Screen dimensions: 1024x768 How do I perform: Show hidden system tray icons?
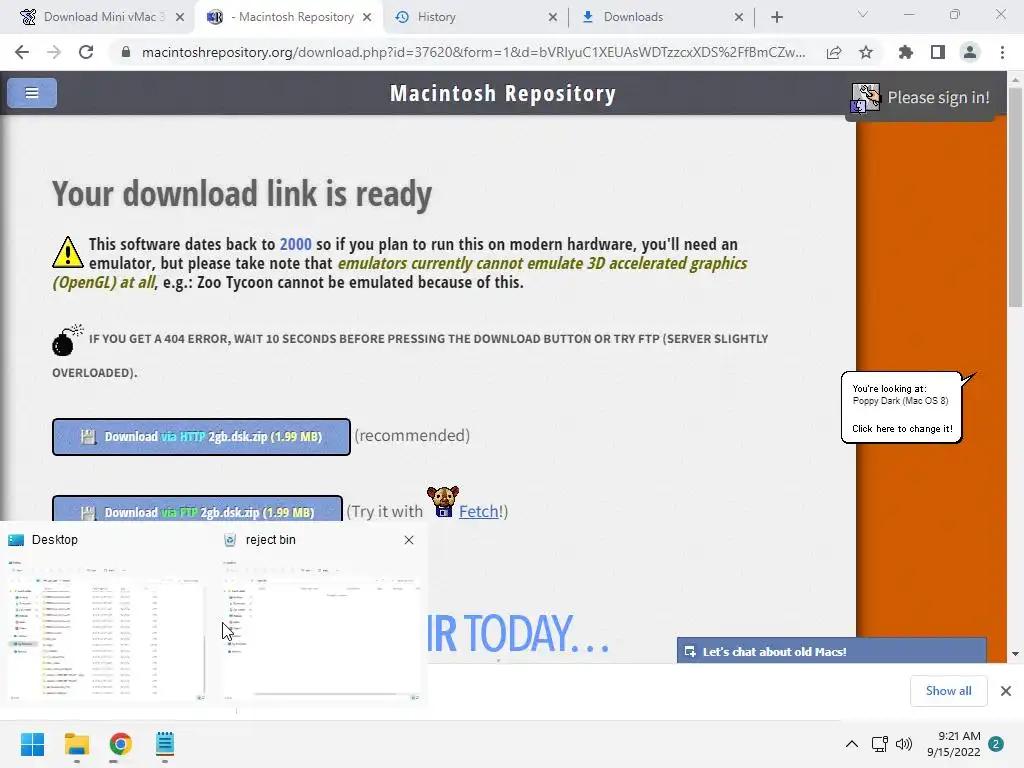[x=852, y=744]
